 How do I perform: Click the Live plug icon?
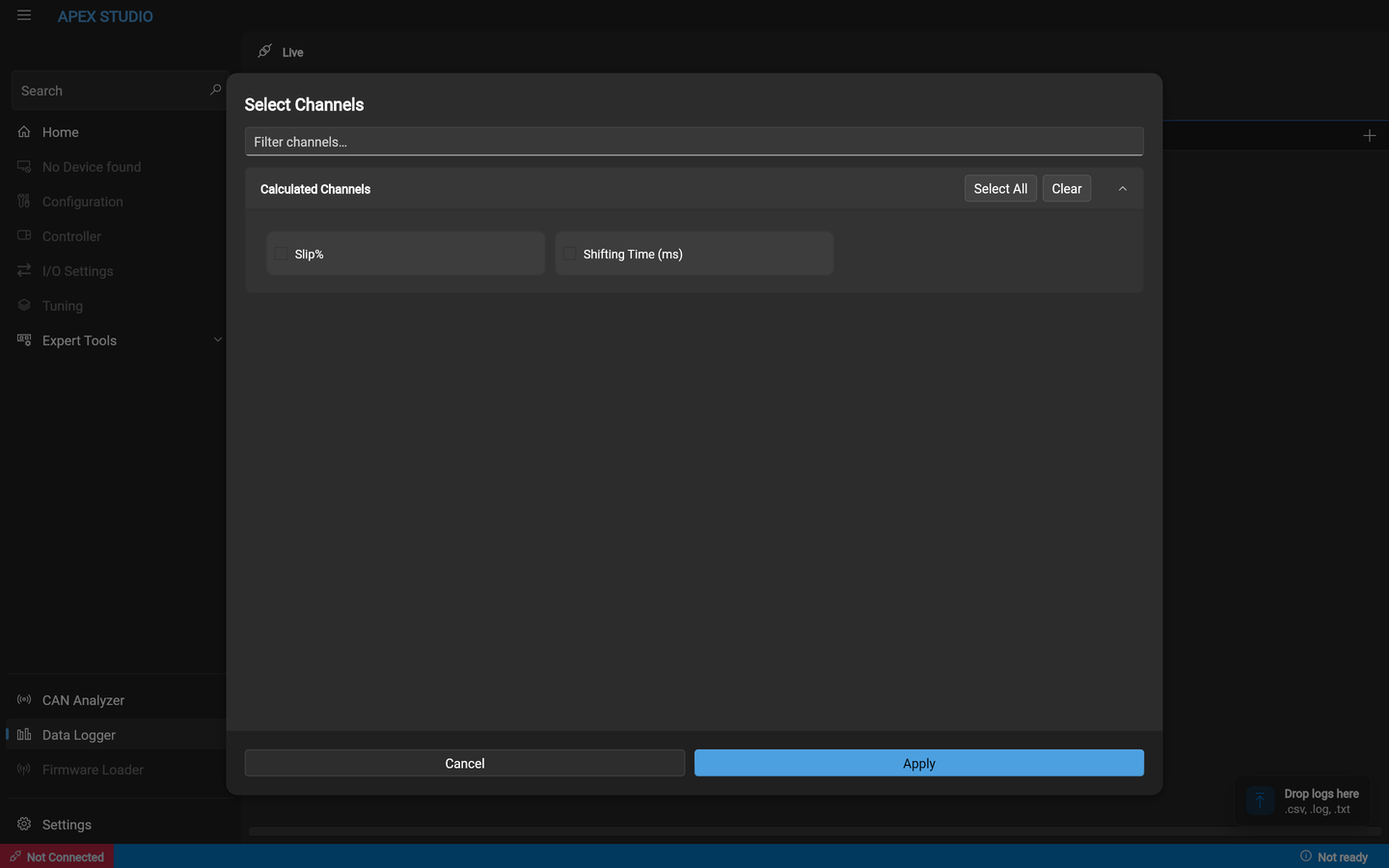pyautogui.click(x=264, y=51)
